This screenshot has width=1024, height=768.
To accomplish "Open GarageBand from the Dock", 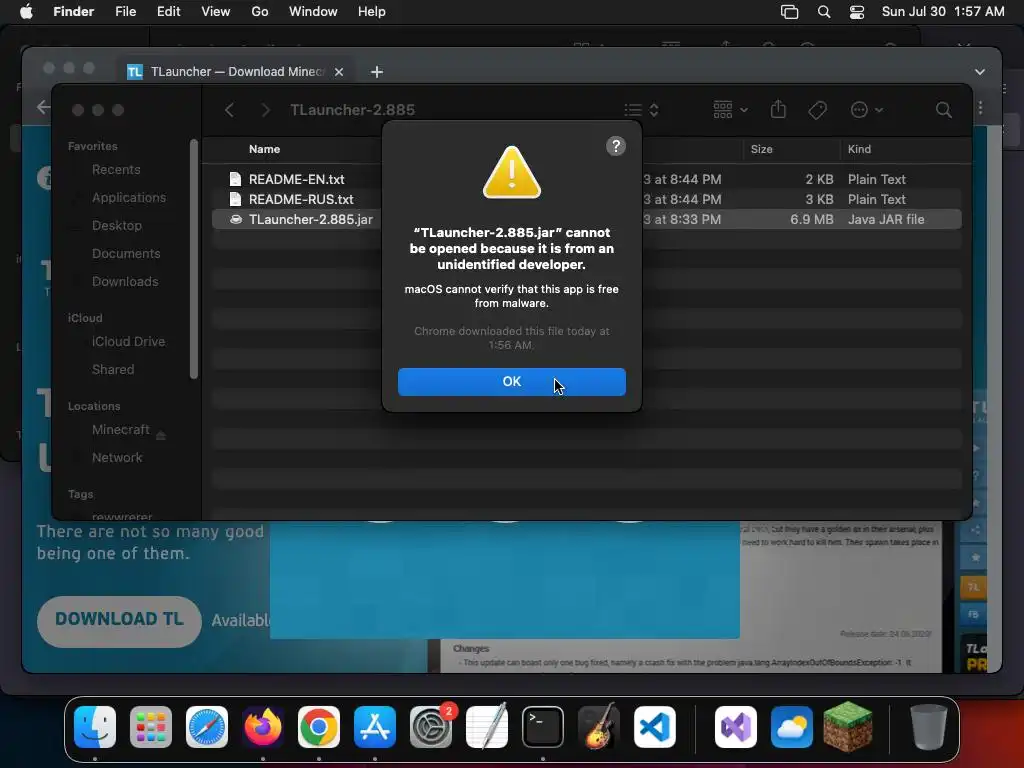I will [599, 726].
